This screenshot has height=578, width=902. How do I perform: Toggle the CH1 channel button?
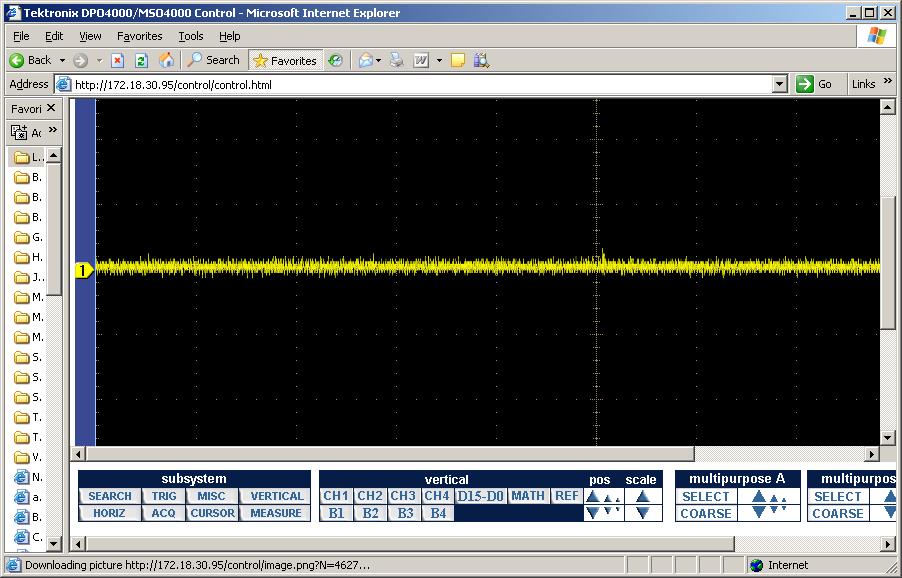click(336, 496)
